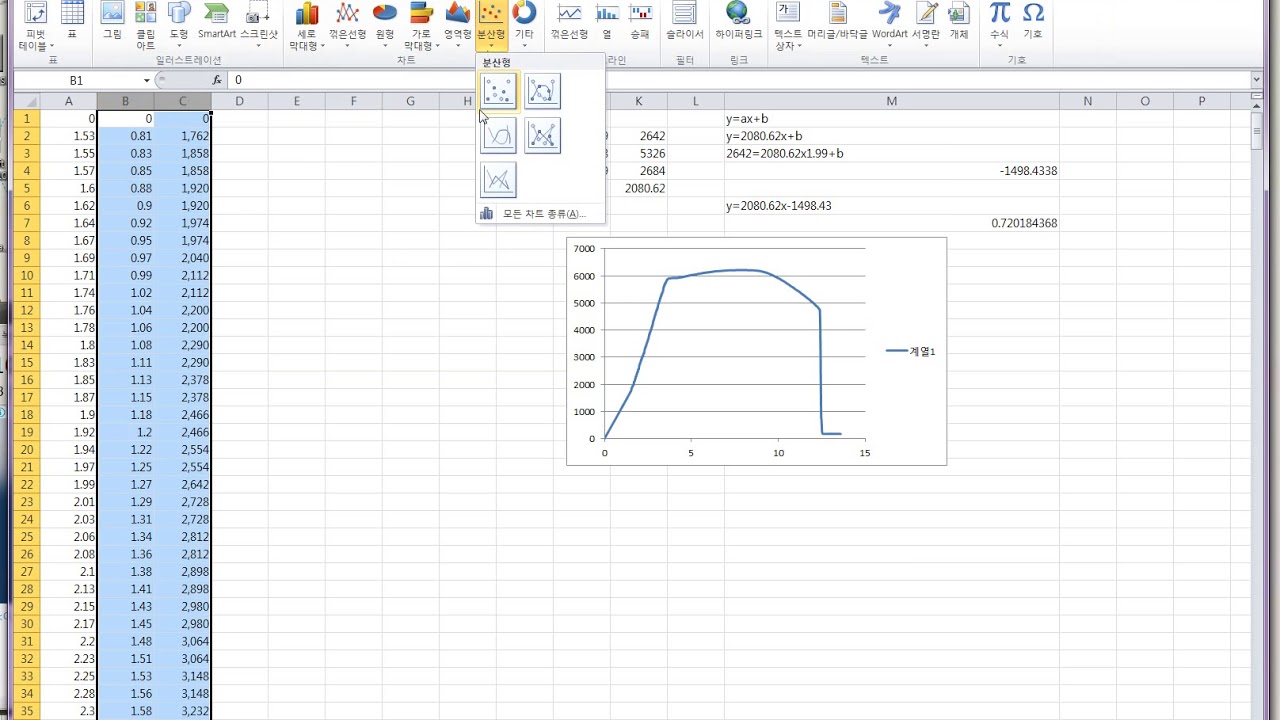Select column D header

coord(240,101)
